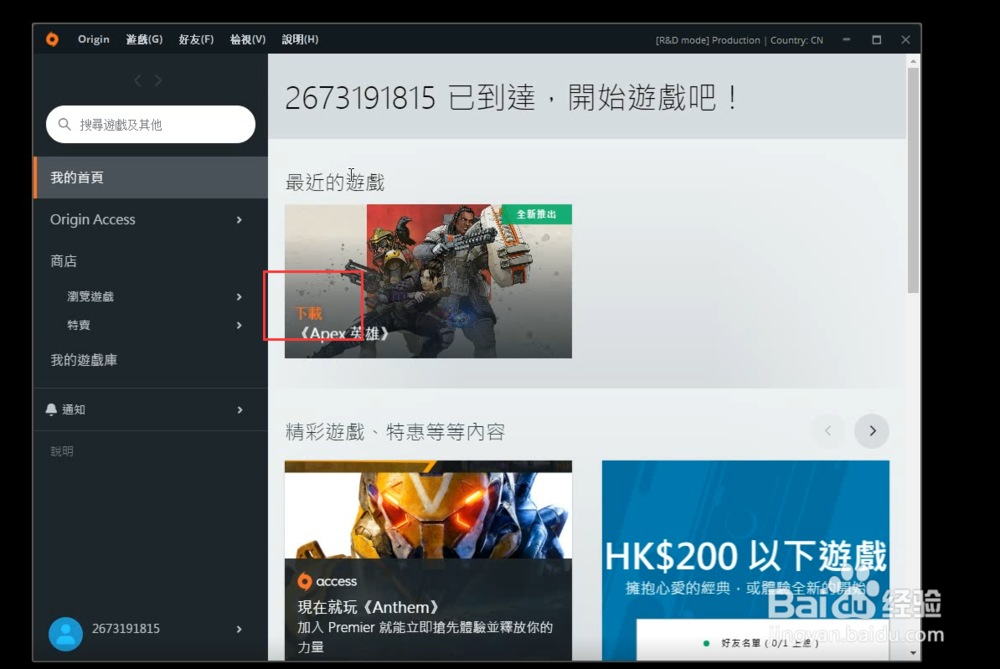
Task: Select 我的首頁 in sidebar
Action: pyautogui.click(x=151, y=177)
